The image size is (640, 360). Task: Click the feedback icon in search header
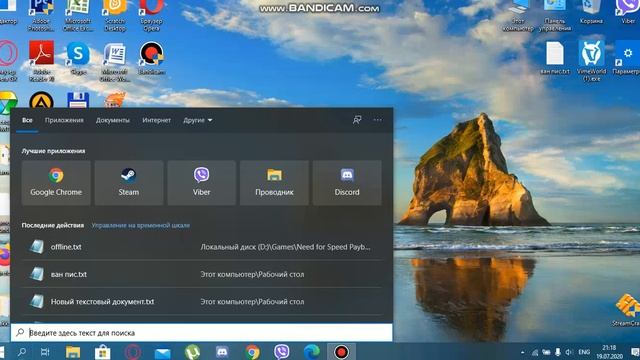coord(357,120)
